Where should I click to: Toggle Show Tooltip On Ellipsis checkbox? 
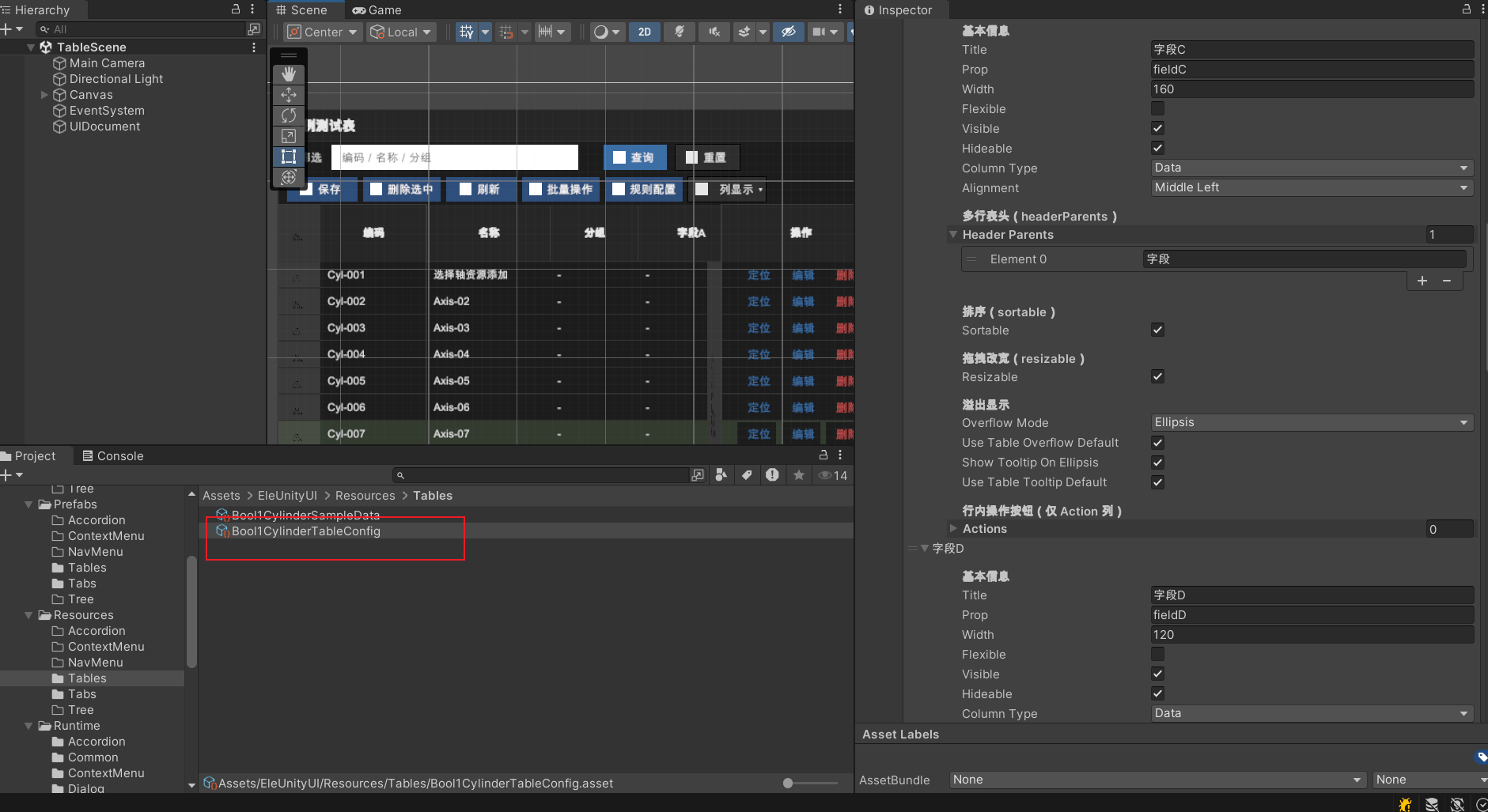click(1157, 463)
